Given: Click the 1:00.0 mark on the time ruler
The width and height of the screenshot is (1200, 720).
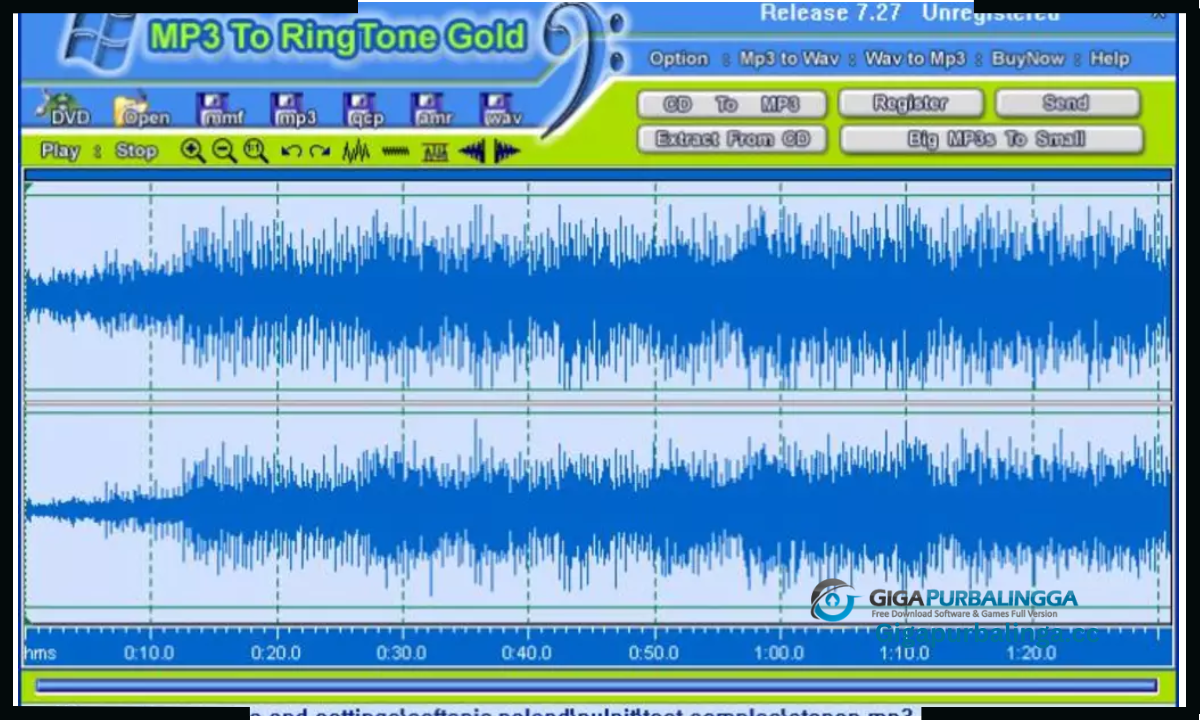Looking at the screenshot, I should click(x=779, y=653).
